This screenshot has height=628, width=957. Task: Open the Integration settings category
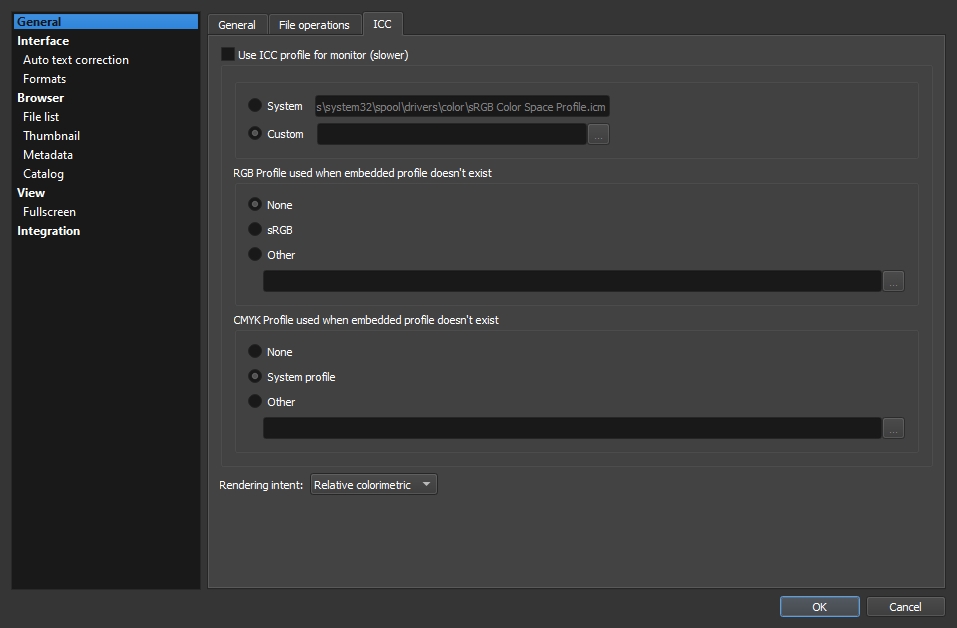pyautogui.click(x=48, y=231)
